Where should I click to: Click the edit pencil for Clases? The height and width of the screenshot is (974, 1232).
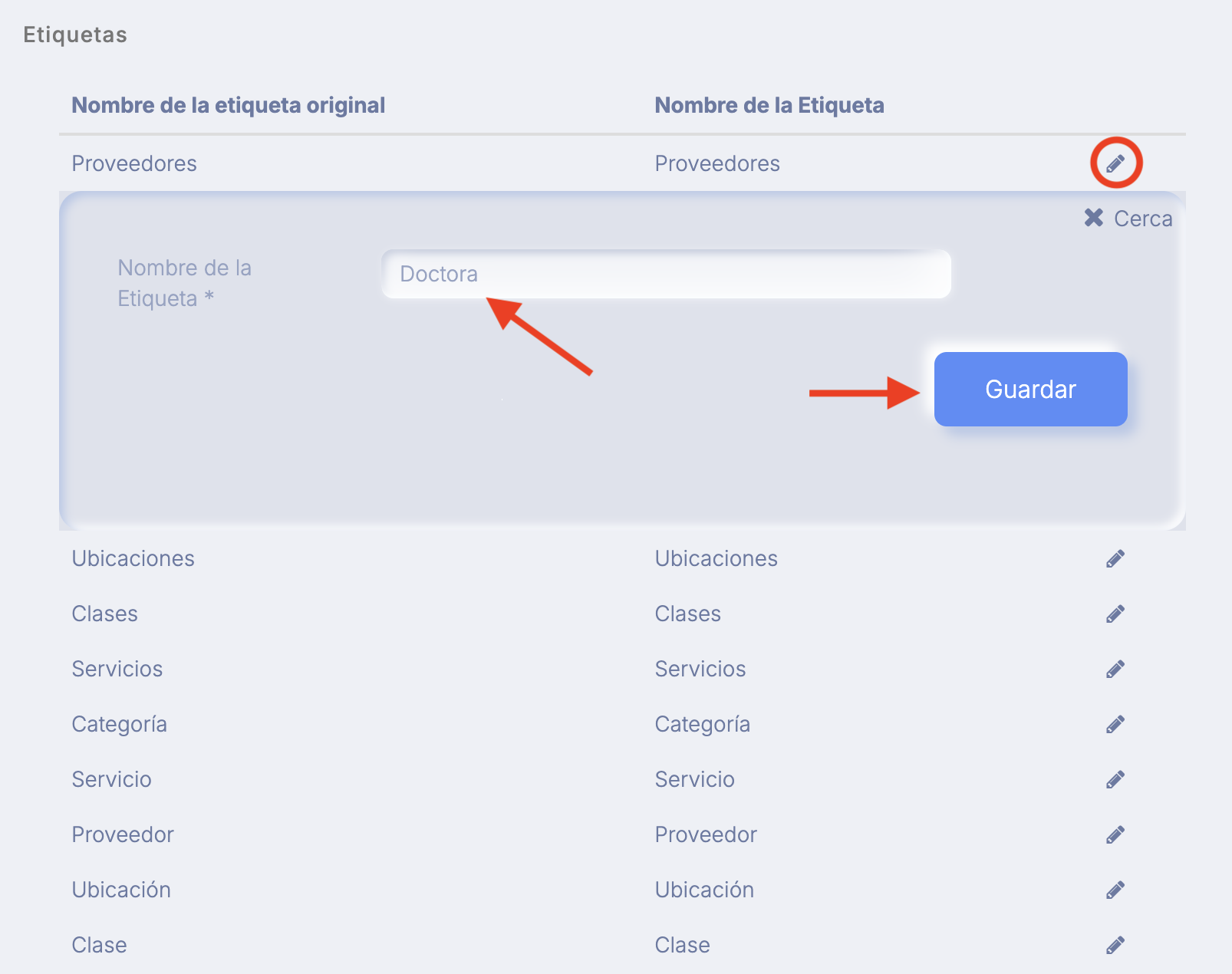click(1115, 614)
